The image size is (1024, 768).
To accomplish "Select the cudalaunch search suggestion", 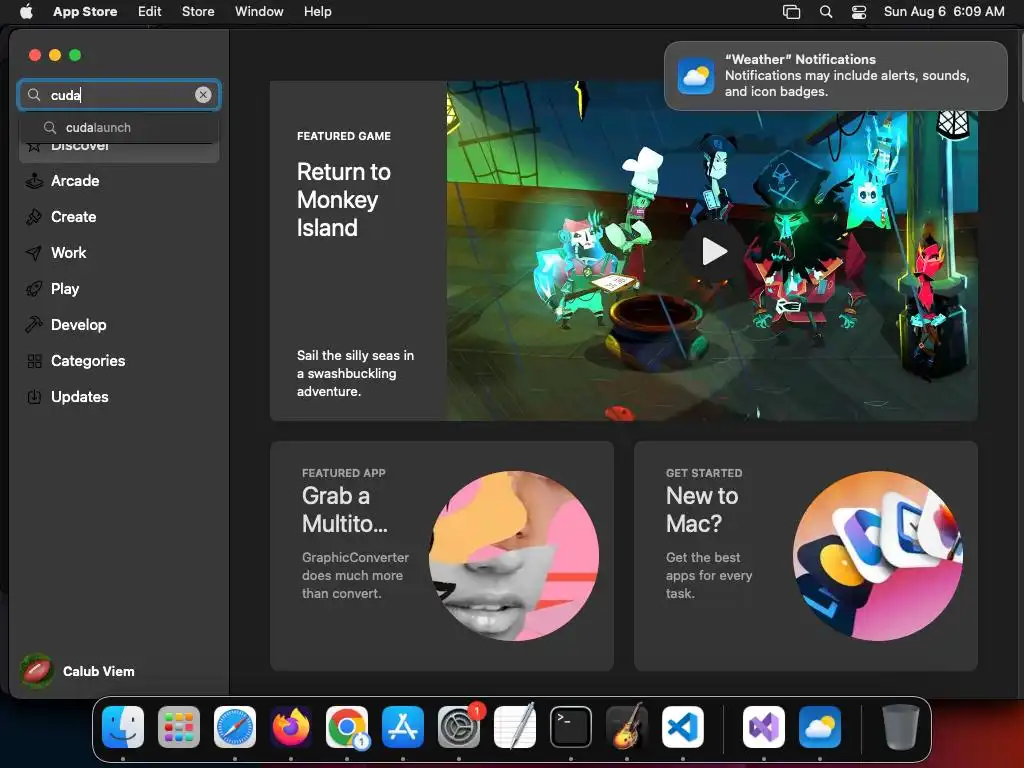I will pos(119,127).
